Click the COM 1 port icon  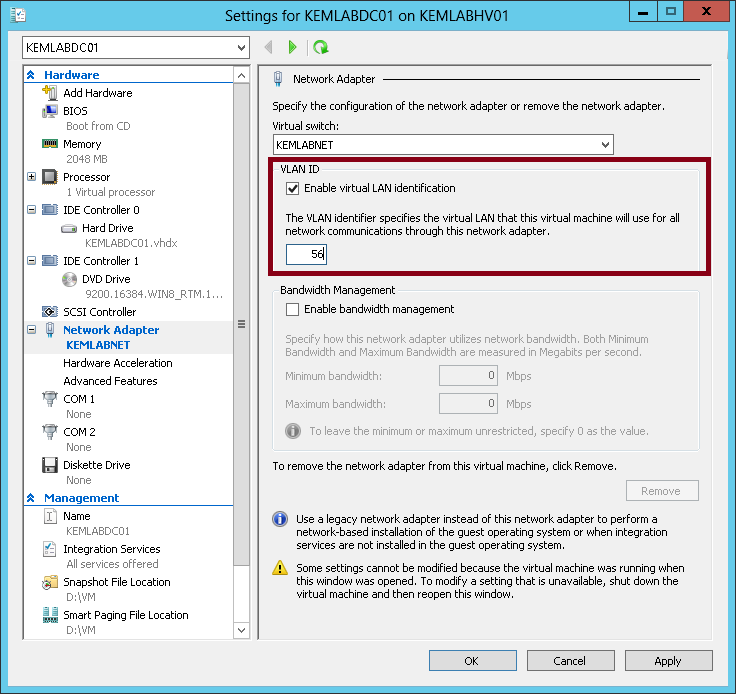coord(50,399)
